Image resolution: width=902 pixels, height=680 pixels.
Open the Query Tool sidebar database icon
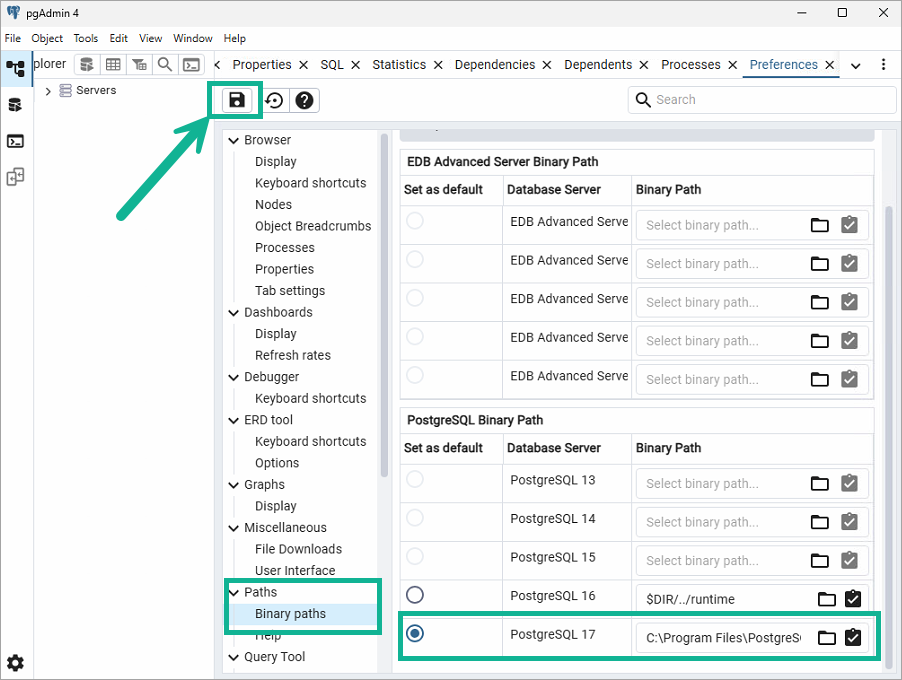(x=16, y=105)
